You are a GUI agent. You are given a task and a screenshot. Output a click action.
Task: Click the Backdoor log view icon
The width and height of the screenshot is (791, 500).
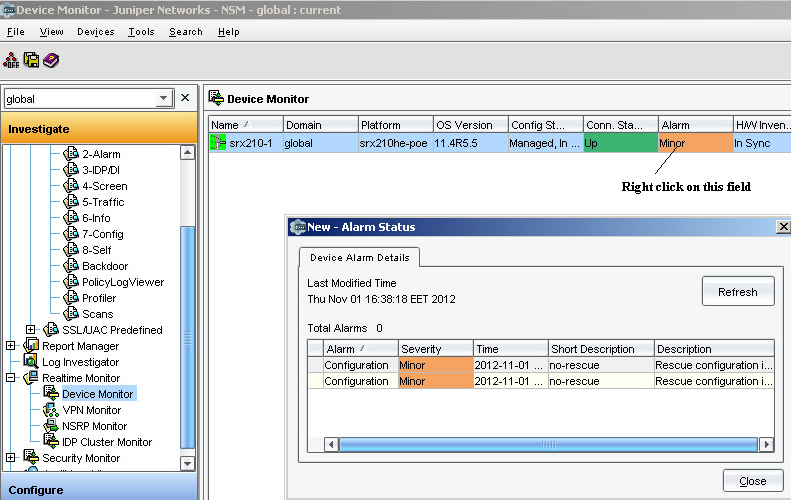tap(71, 265)
